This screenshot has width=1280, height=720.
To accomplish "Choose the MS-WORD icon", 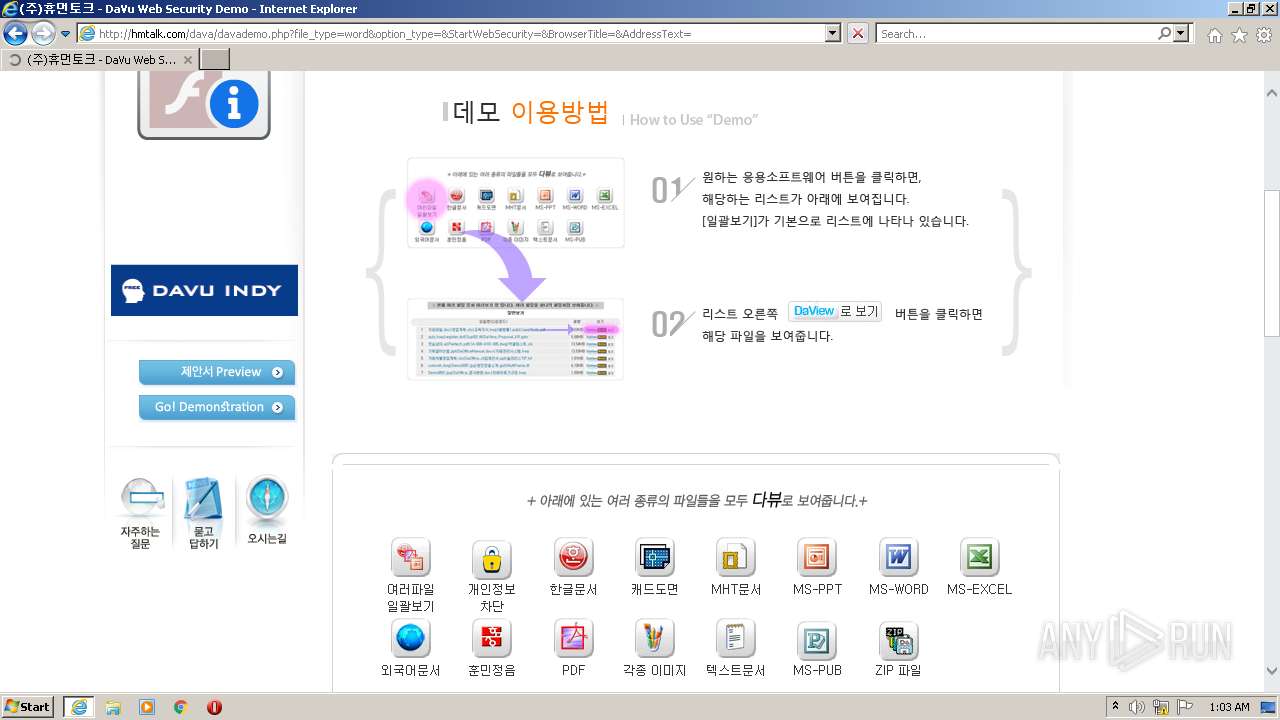I will pos(898,558).
